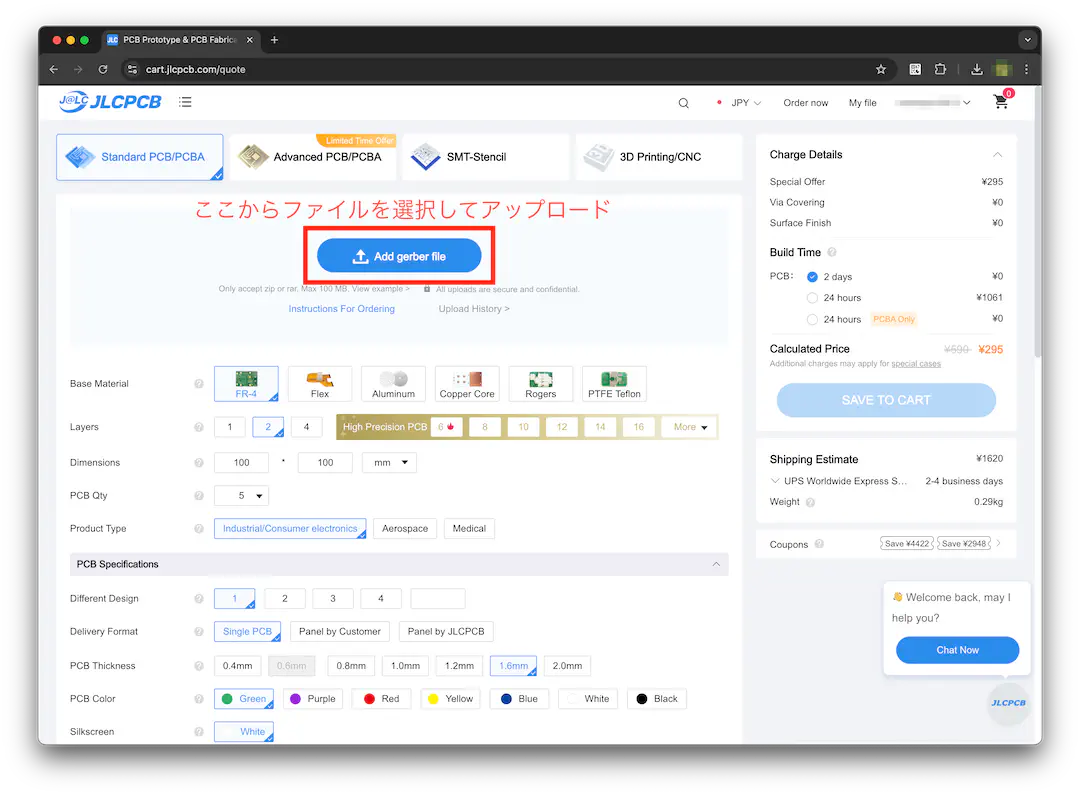Switch to Advanced PCB/PCBA tab
Viewport: 1080px width, 795px height.
click(x=313, y=157)
